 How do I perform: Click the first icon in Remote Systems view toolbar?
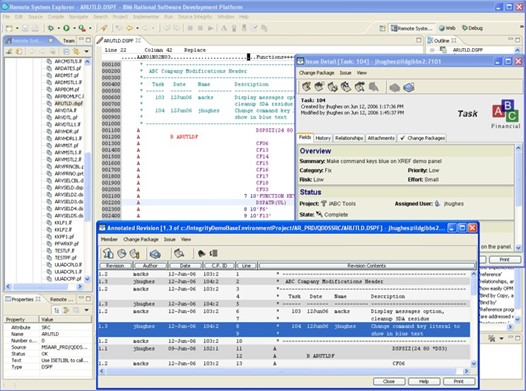point(9,51)
